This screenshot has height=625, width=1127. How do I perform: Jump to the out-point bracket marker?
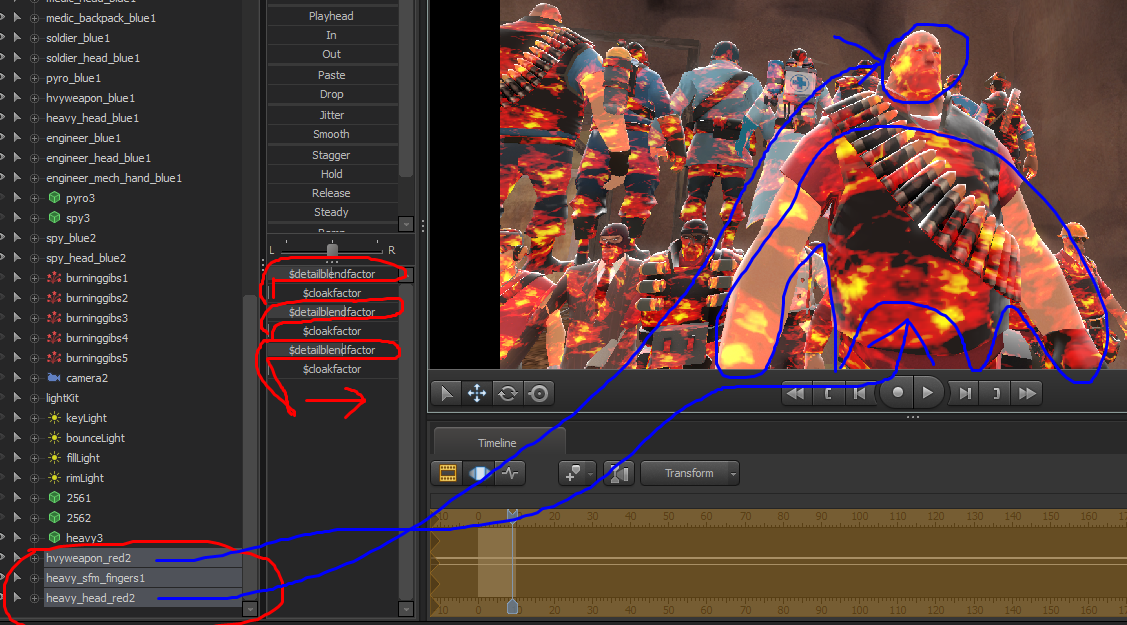pos(996,393)
